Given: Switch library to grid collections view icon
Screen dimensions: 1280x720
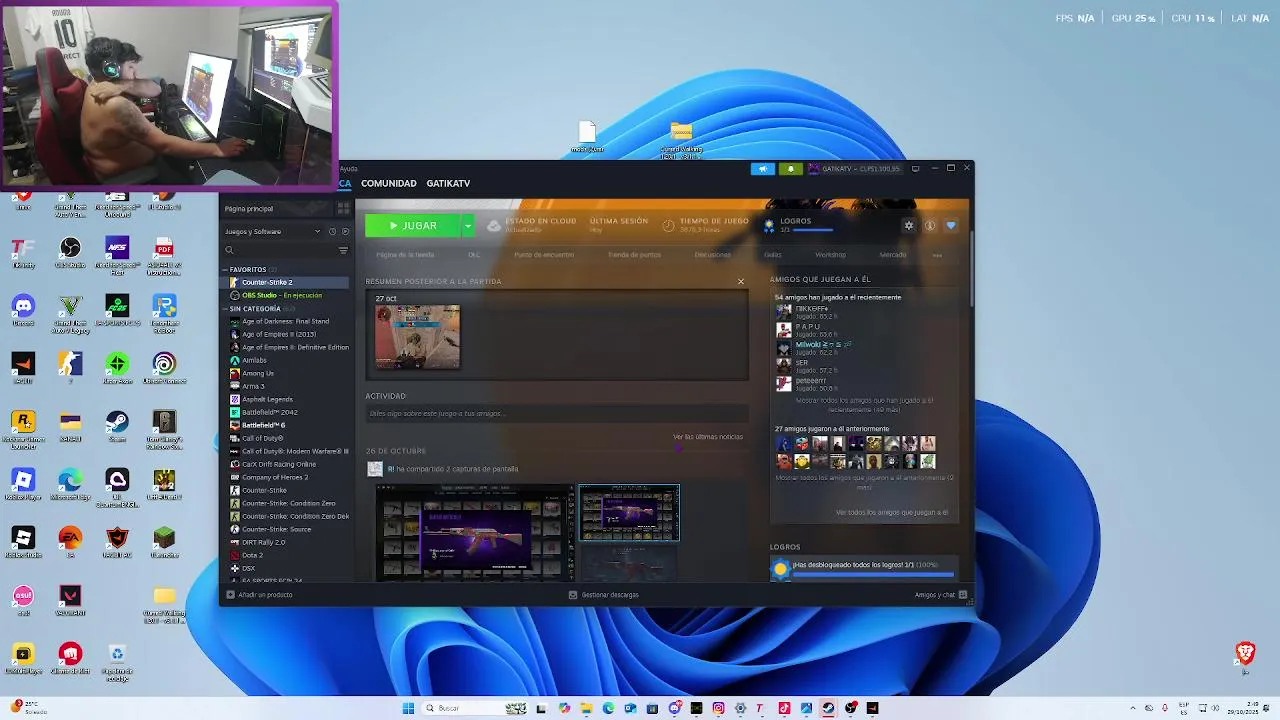Looking at the screenshot, I should (x=343, y=209).
